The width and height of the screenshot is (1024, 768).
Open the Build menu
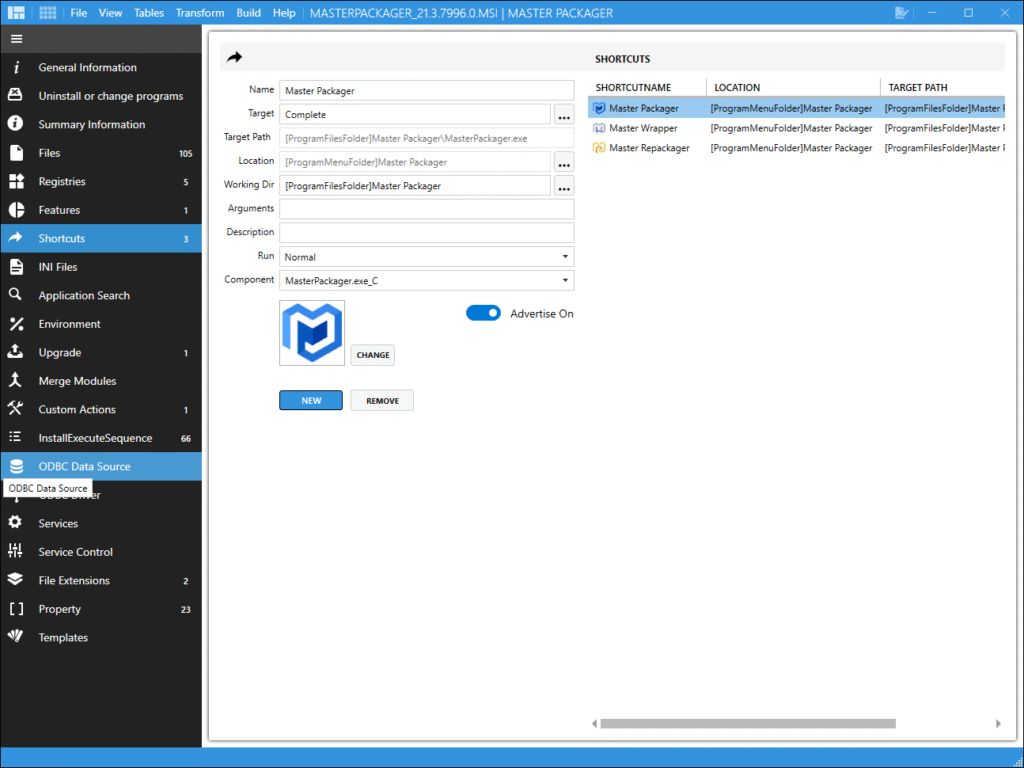pyautogui.click(x=249, y=13)
